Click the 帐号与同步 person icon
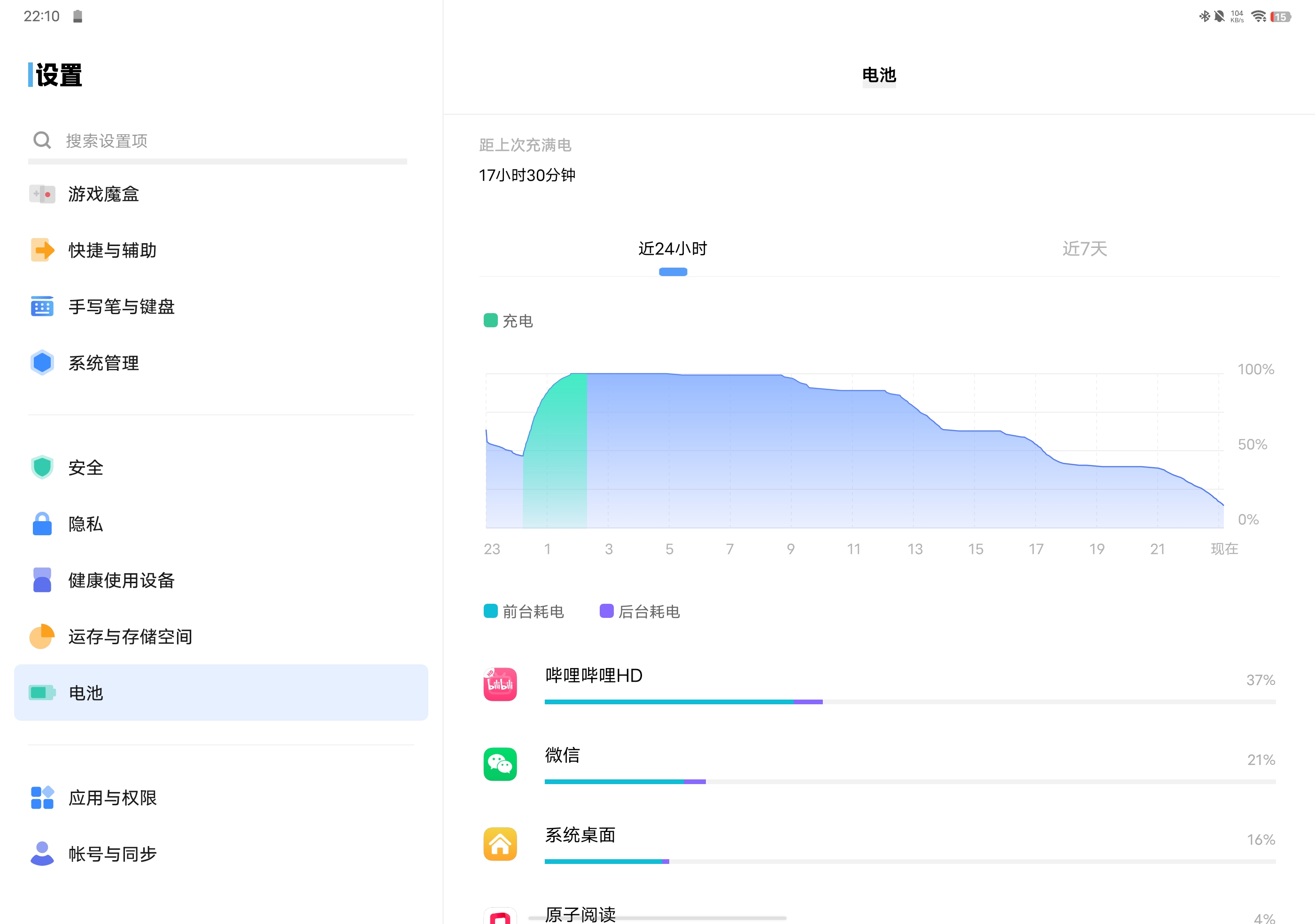Image resolution: width=1315 pixels, height=924 pixels. 42,854
